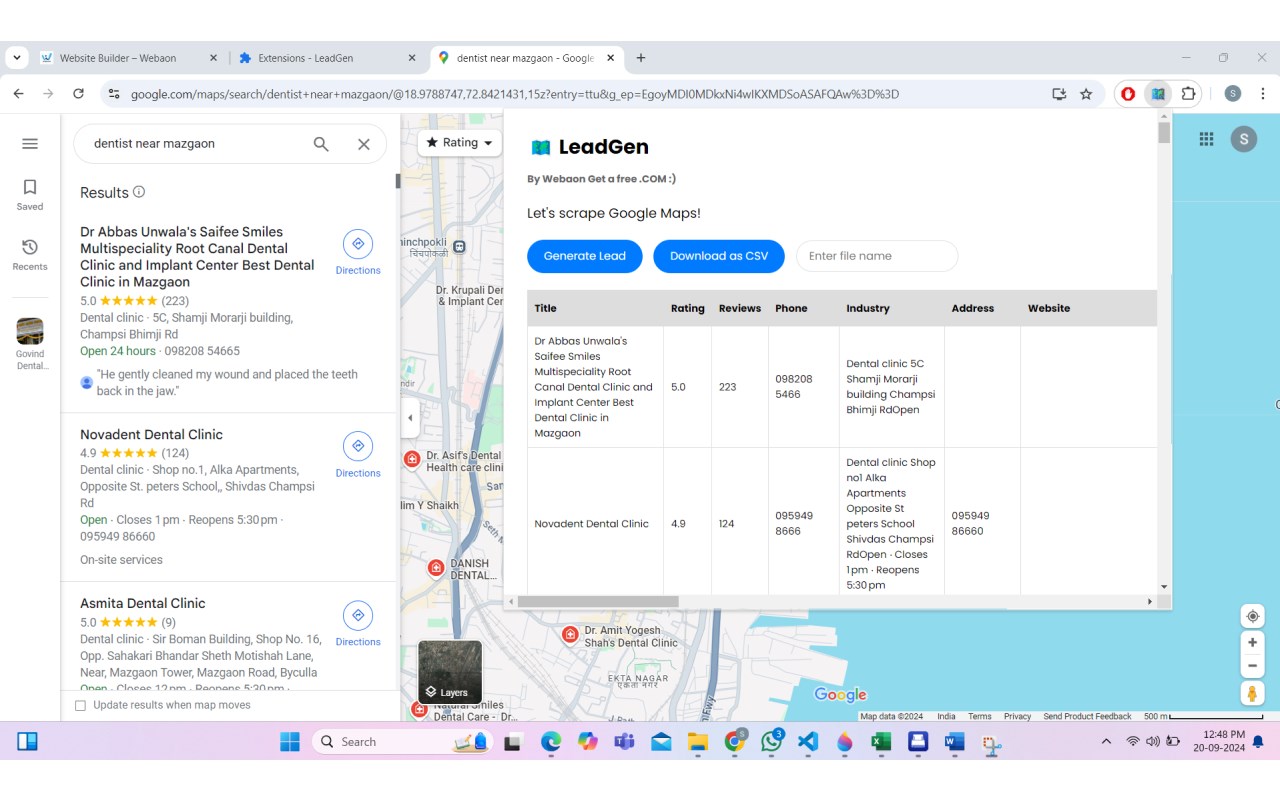Open Chrome profile avatar
Image resolution: width=1280 pixels, height=800 pixels.
point(1233,94)
